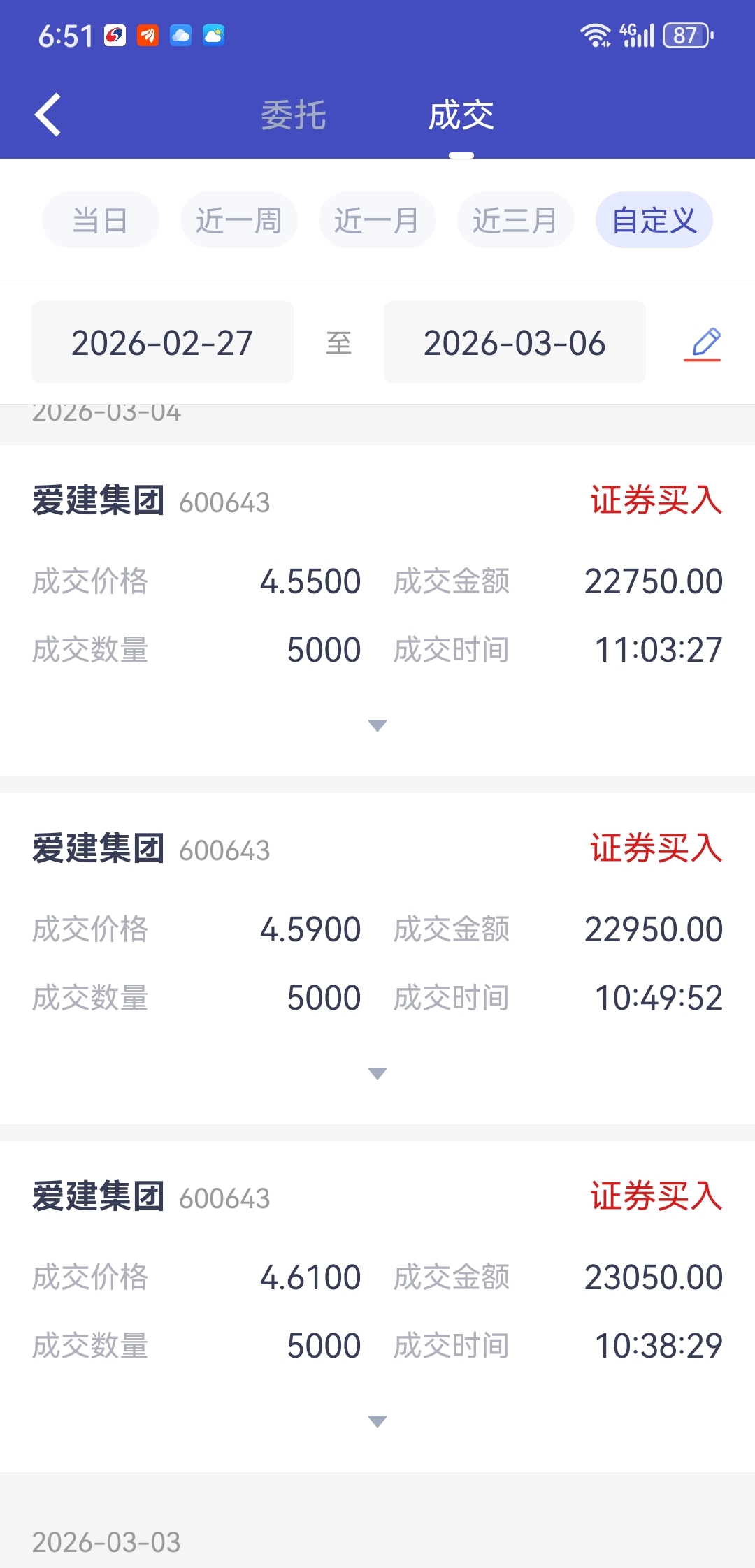This screenshot has width=755, height=1568.
Task: Select the 近一周 filter chip
Action: click(x=238, y=220)
